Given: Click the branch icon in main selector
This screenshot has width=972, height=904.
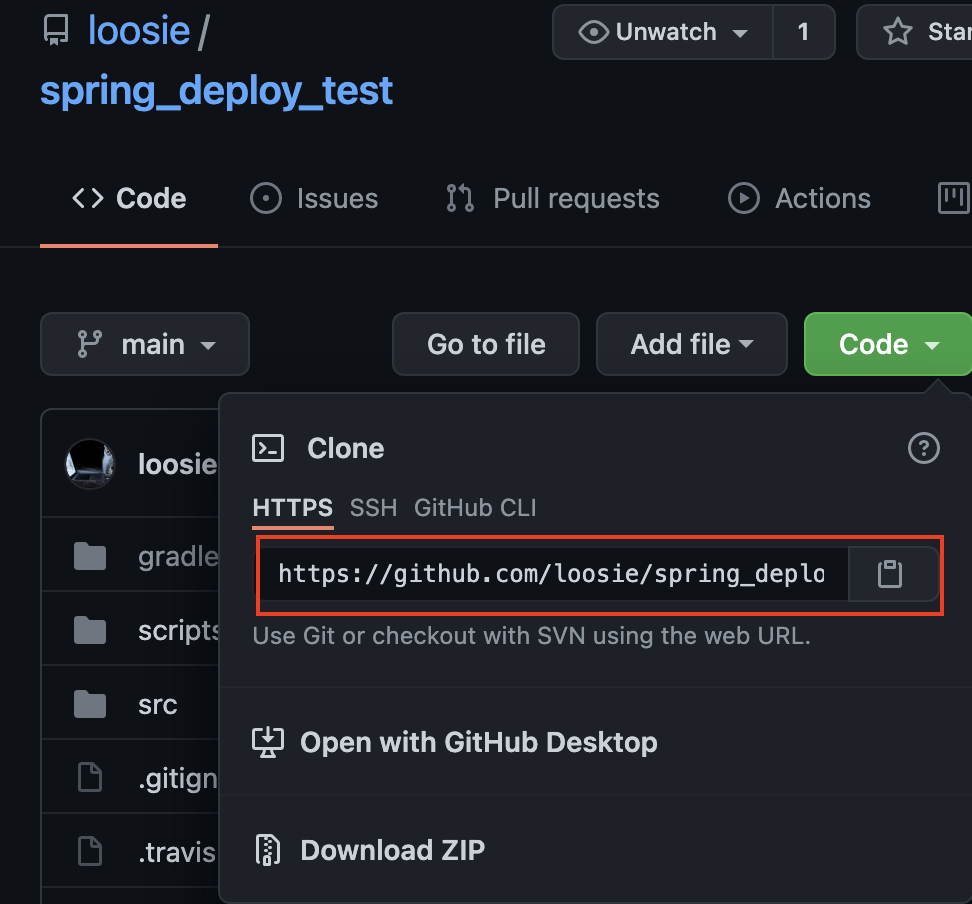Looking at the screenshot, I should tap(89, 344).
